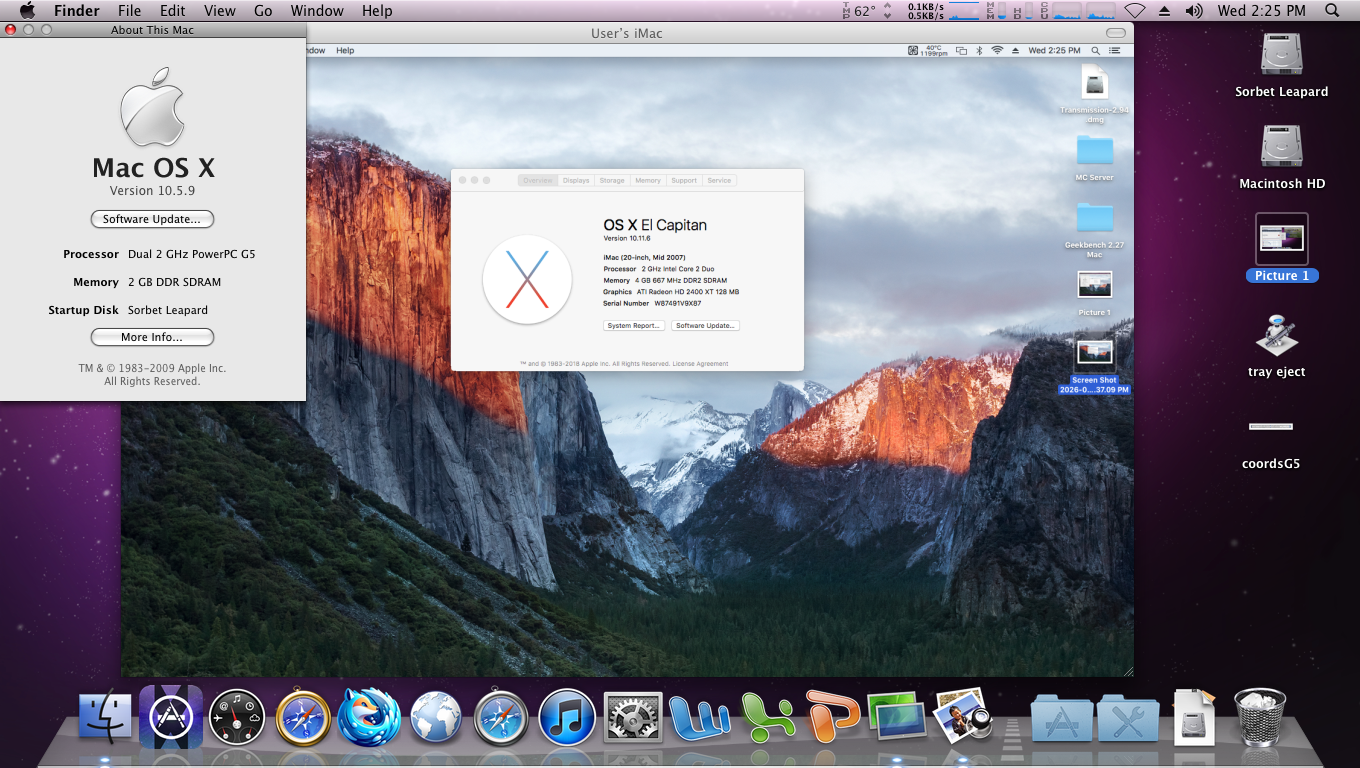Viewport: 1360px width, 768px height.
Task: Launch the purple App Store-style Dock icon
Action: coord(171,717)
